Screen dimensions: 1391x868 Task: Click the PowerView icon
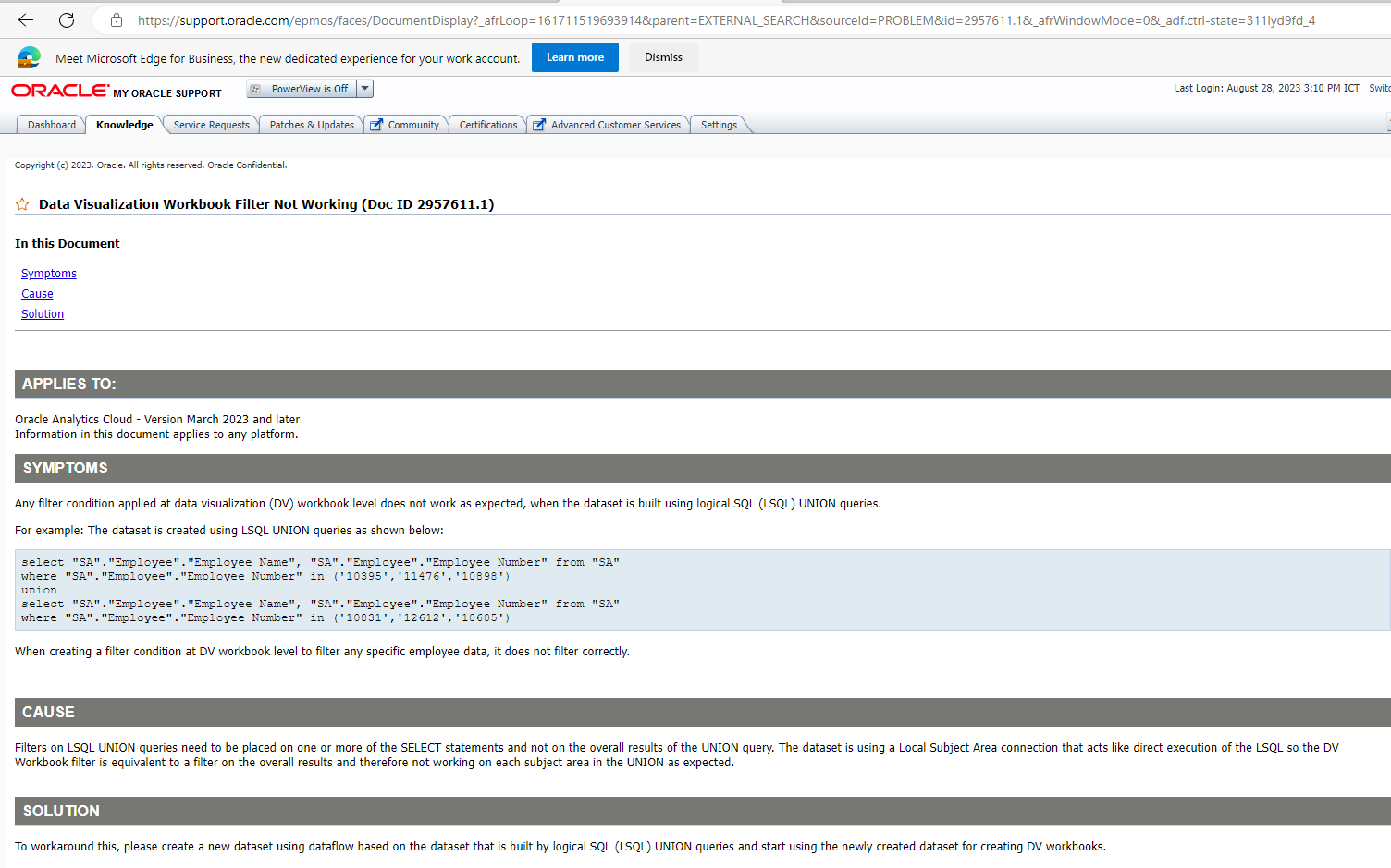(255, 89)
